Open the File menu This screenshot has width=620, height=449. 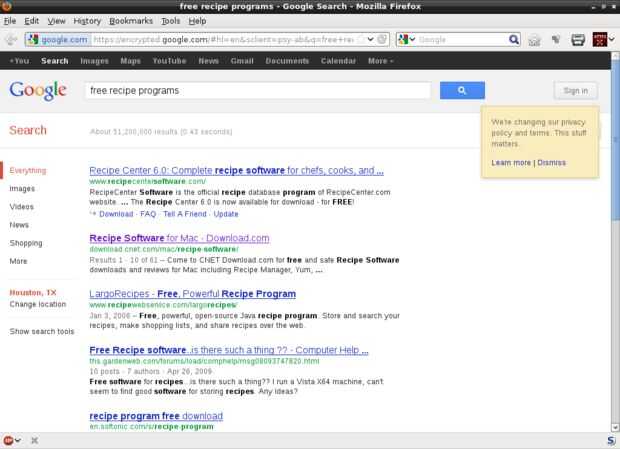[x=10, y=21]
